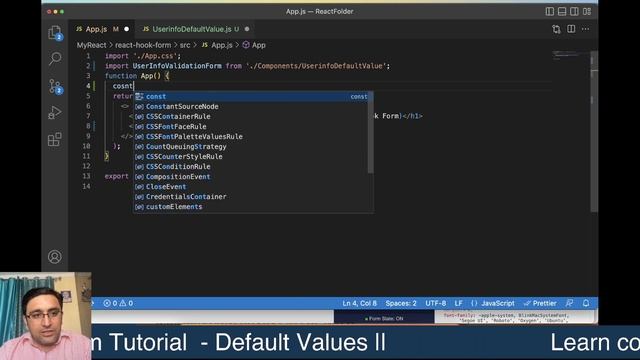Choose CSSContainerRule from suggestions
The height and width of the screenshot is (360, 640).
[251, 116]
